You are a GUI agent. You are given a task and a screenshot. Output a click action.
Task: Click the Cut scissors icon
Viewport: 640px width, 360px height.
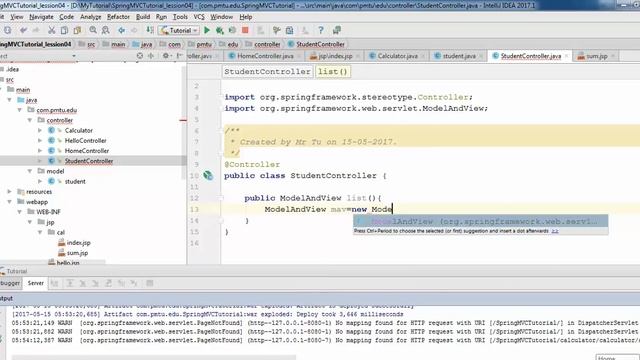tap(51, 30)
